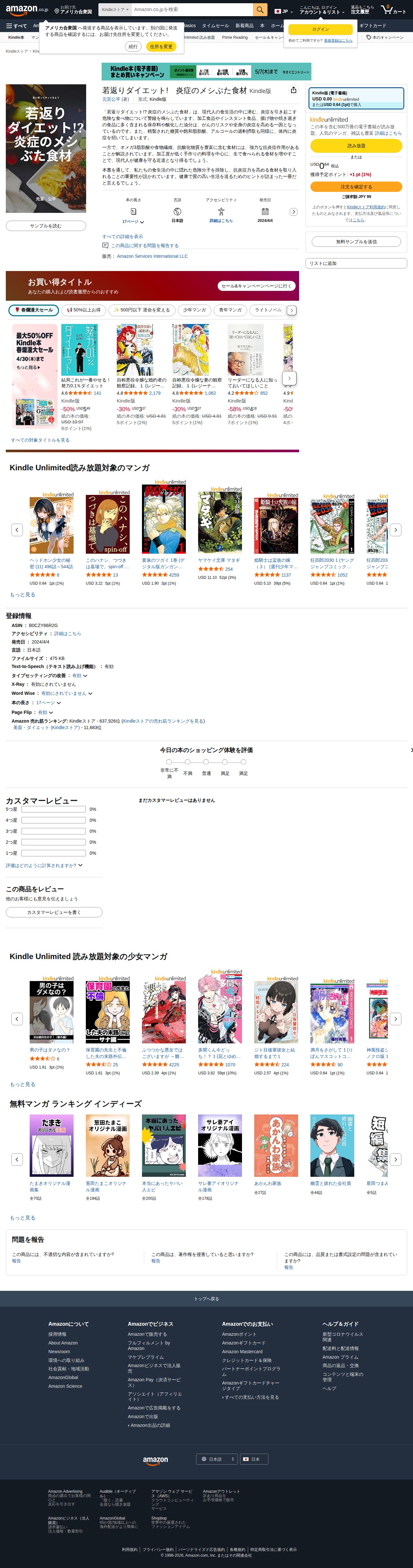The image size is (413, 1568).
Task: Show more book detail items with the arrow
Action: pyautogui.click(x=293, y=212)
